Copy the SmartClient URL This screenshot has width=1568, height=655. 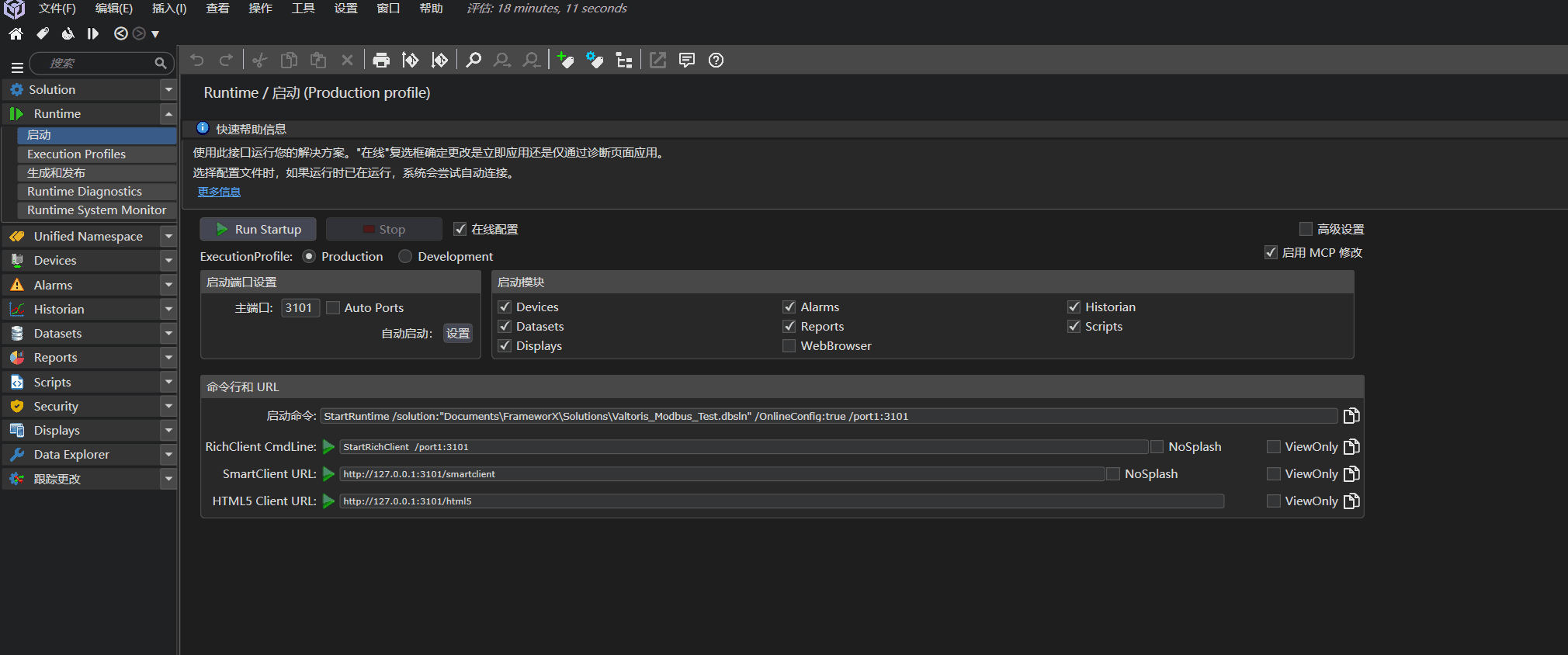[1351, 474]
